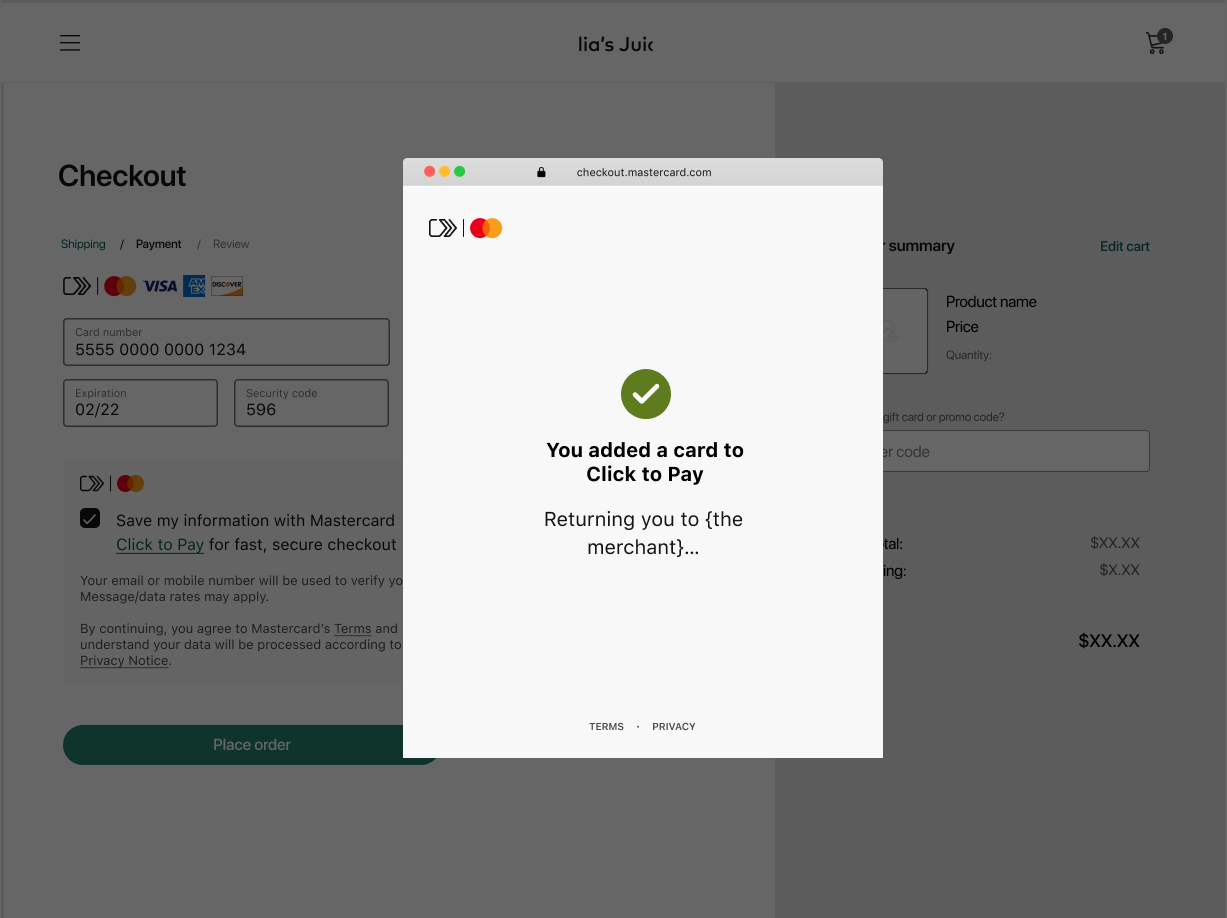Go to the Shipping step
Image resolution: width=1227 pixels, height=918 pixels.
pyautogui.click(x=83, y=244)
